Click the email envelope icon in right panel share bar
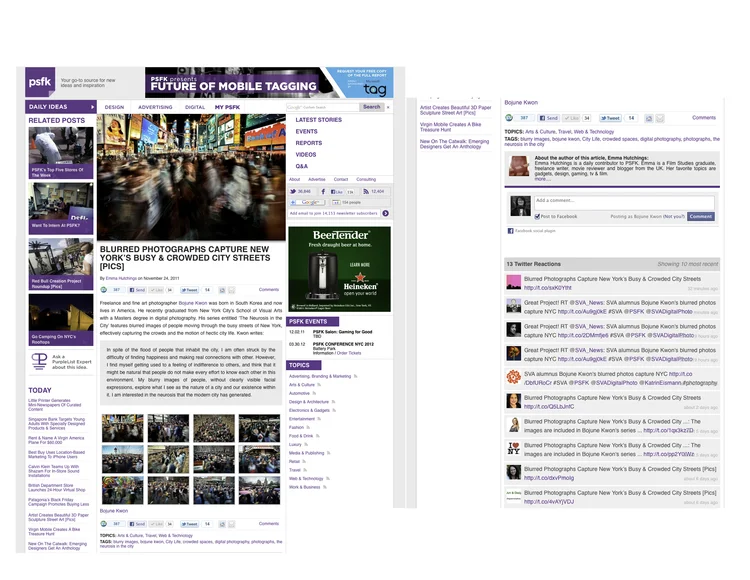Viewport: 750px width, 580px height. tap(660, 118)
